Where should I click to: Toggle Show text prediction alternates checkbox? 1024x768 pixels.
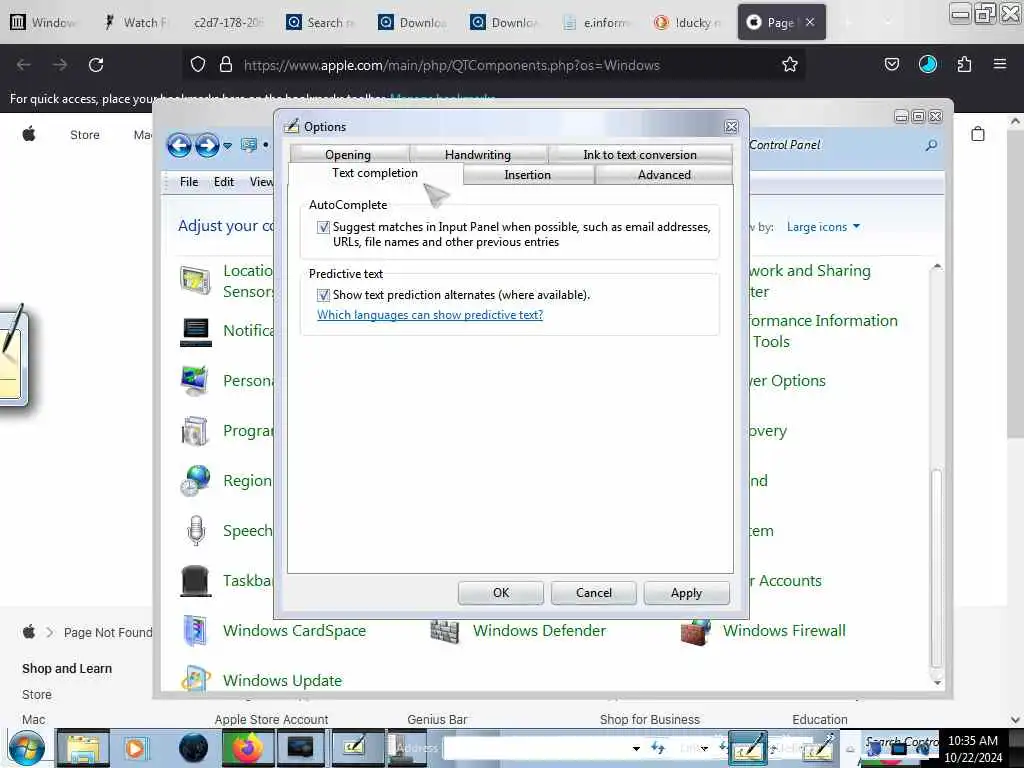pos(323,295)
